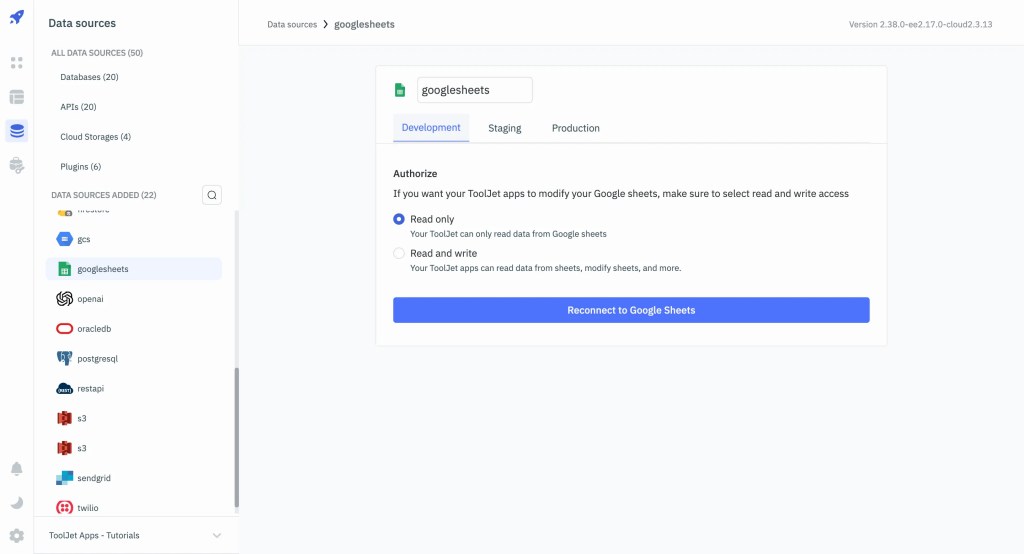Image resolution: width=1024 pixels, height=554 pixels.
Task: Open the settings gear icon
Action: (17, 536)
